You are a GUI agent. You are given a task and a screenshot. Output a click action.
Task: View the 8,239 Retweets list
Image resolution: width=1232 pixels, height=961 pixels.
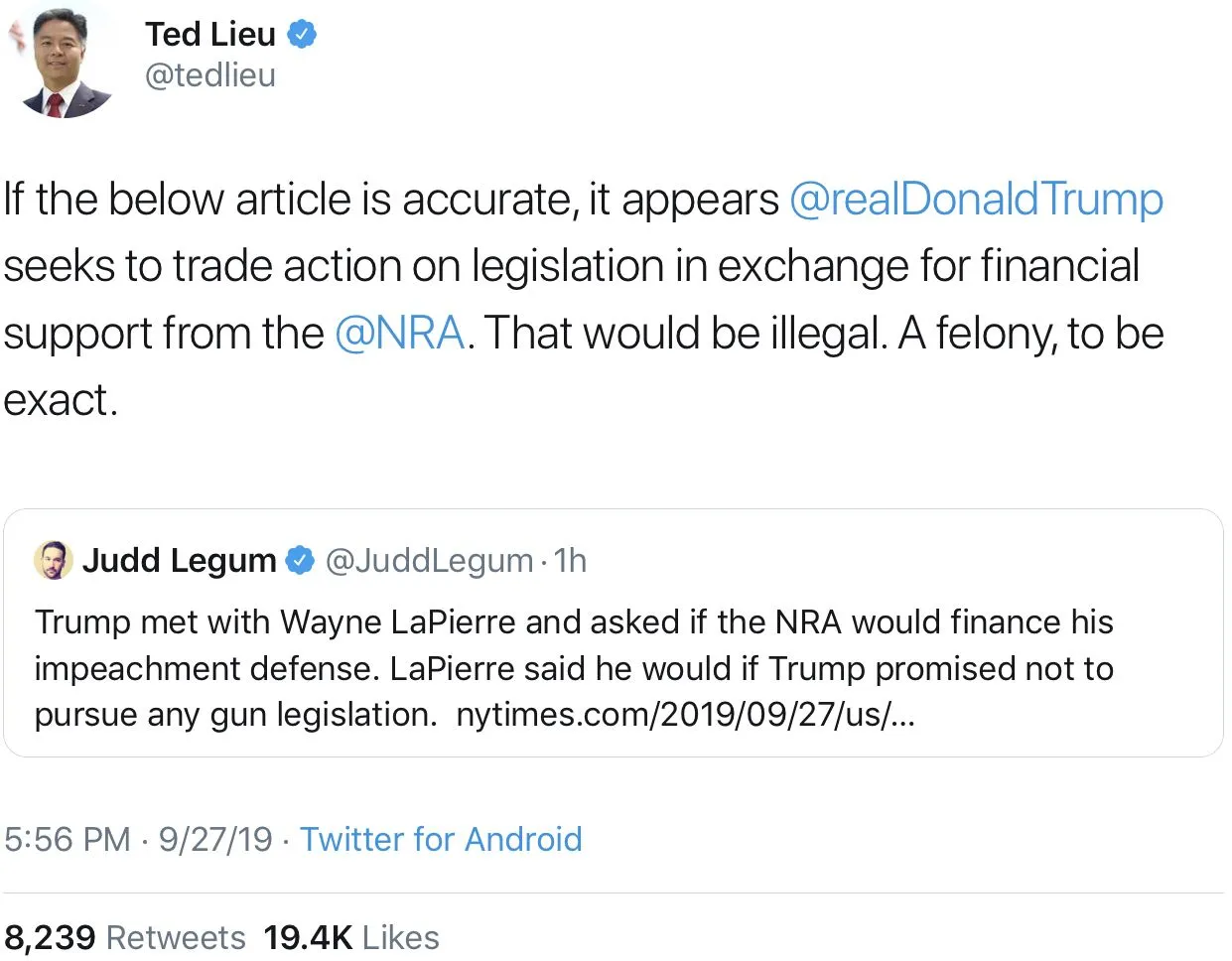(x=125, y=938)
